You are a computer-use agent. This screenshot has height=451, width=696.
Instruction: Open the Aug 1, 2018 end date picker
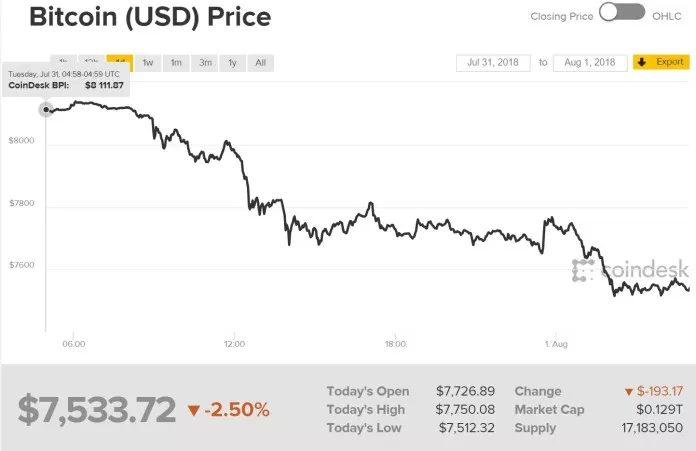[591, 62]
